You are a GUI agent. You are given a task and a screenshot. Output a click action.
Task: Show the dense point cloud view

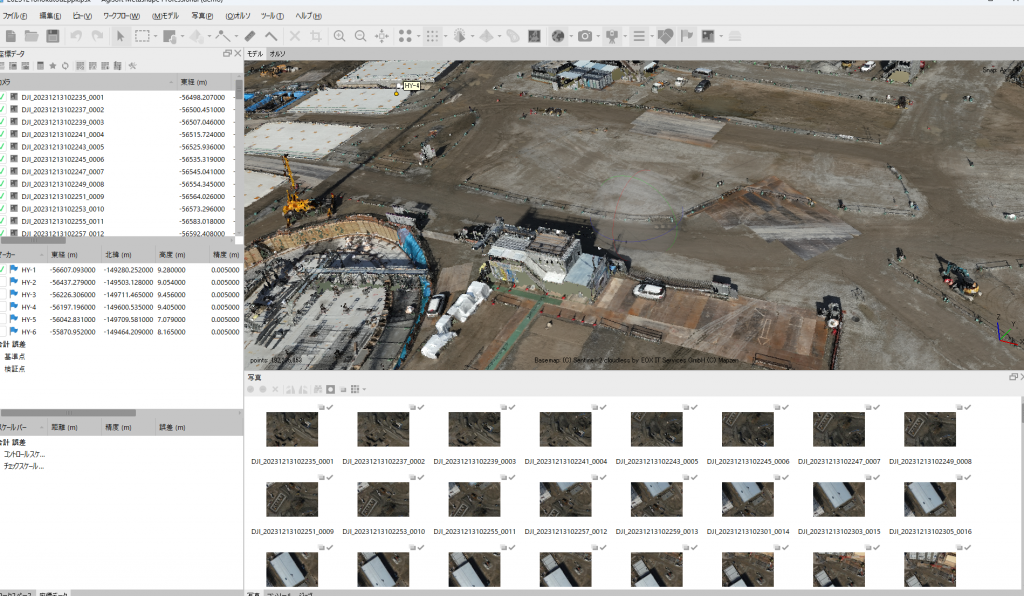click(x=432, y=37)
